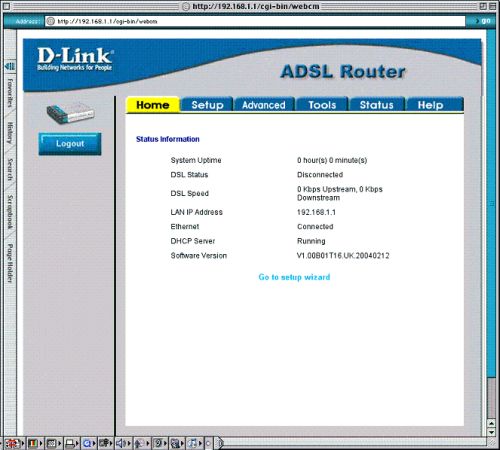Open the History sidebar tab
The height and width of the screenshot is (450, 500).
10,133
